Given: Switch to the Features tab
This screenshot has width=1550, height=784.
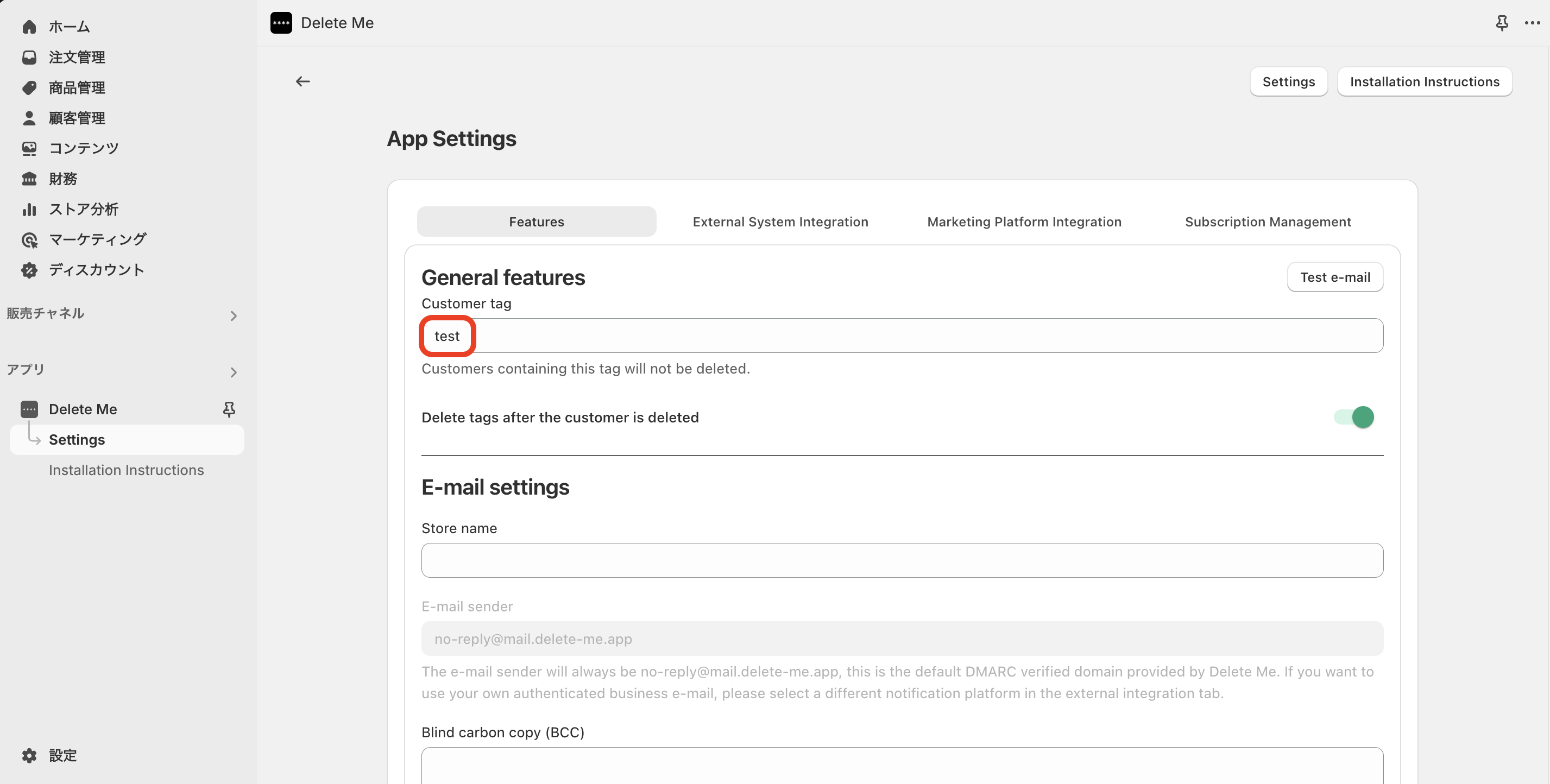Looking at the screenshot, I should pyautogui.click(x=536, y=222).
